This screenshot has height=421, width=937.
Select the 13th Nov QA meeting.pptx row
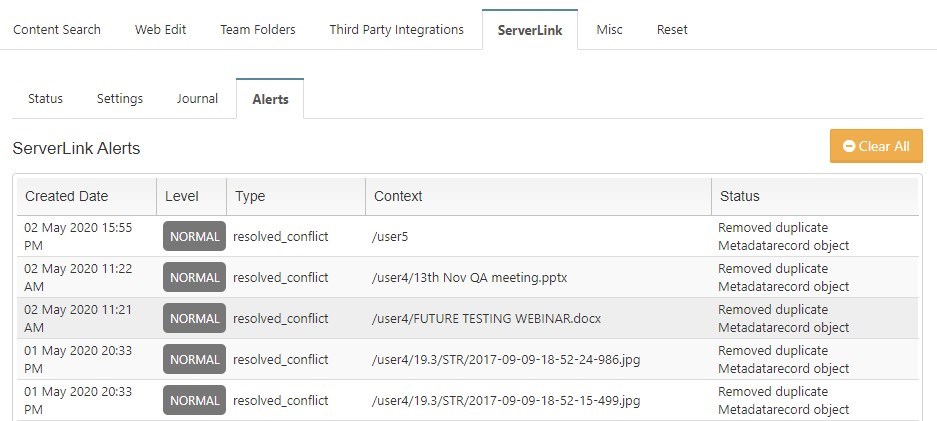(467, 278)
